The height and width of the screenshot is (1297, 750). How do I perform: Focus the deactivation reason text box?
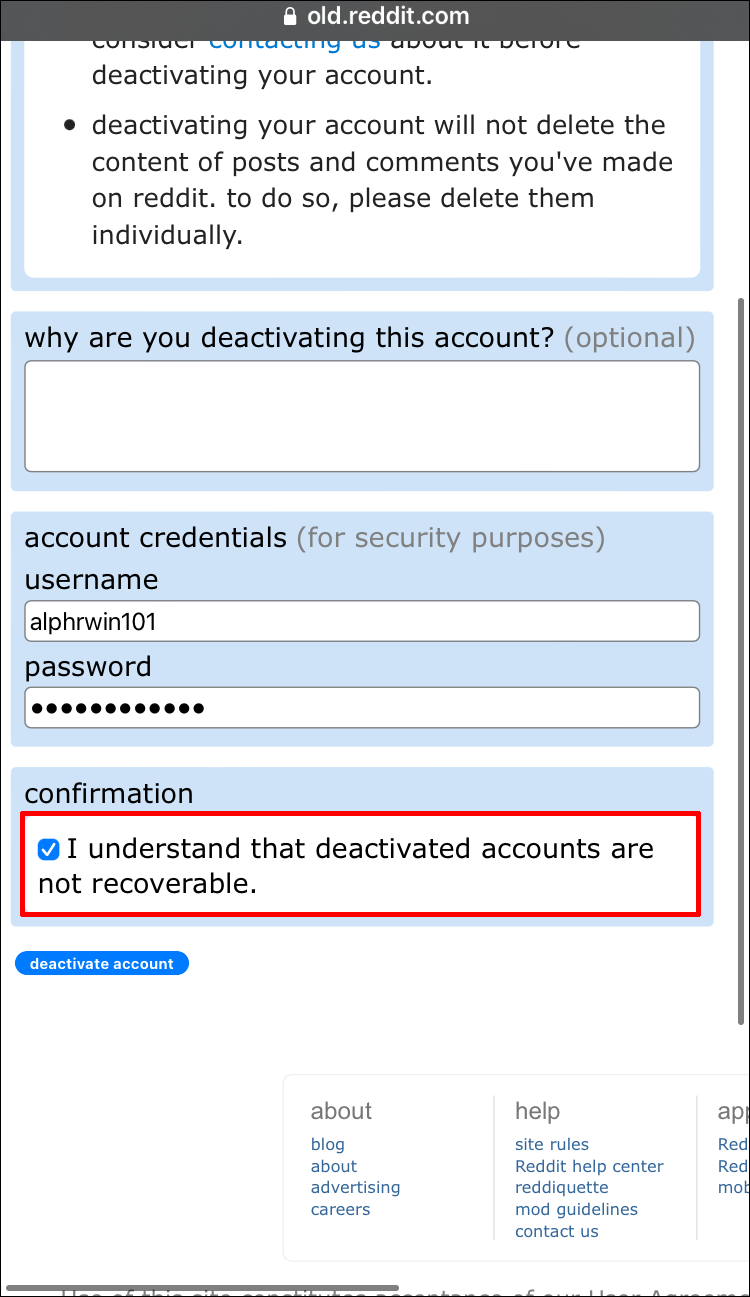(x=362, y=416)
